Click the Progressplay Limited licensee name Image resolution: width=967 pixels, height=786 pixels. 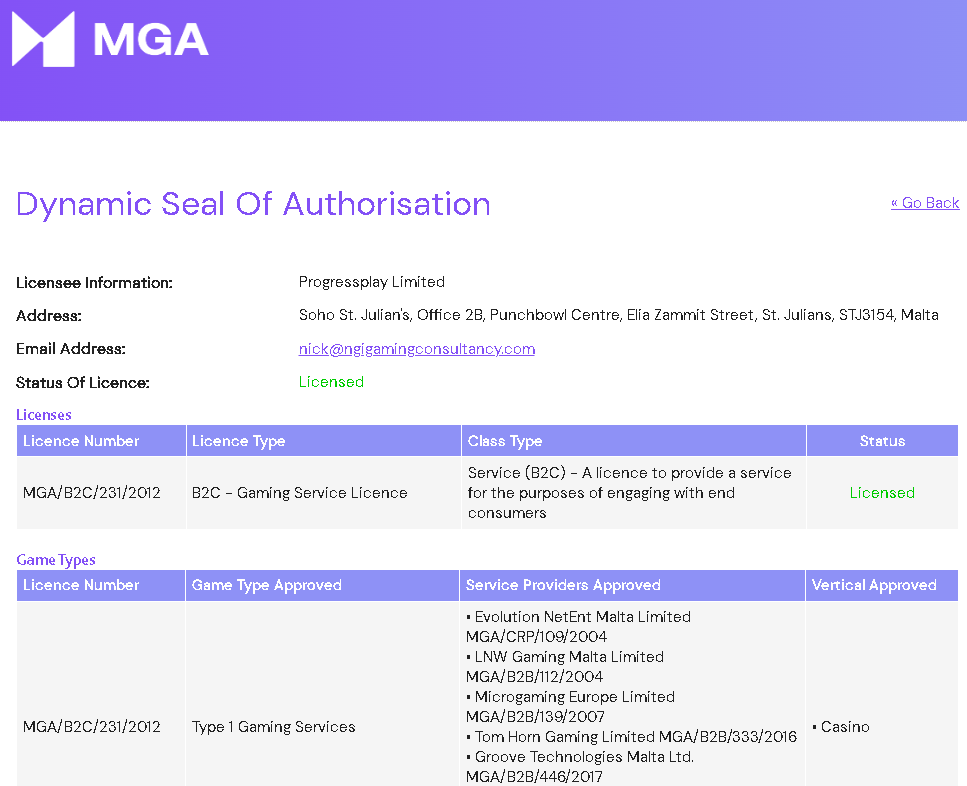click(x=372, y=282)
